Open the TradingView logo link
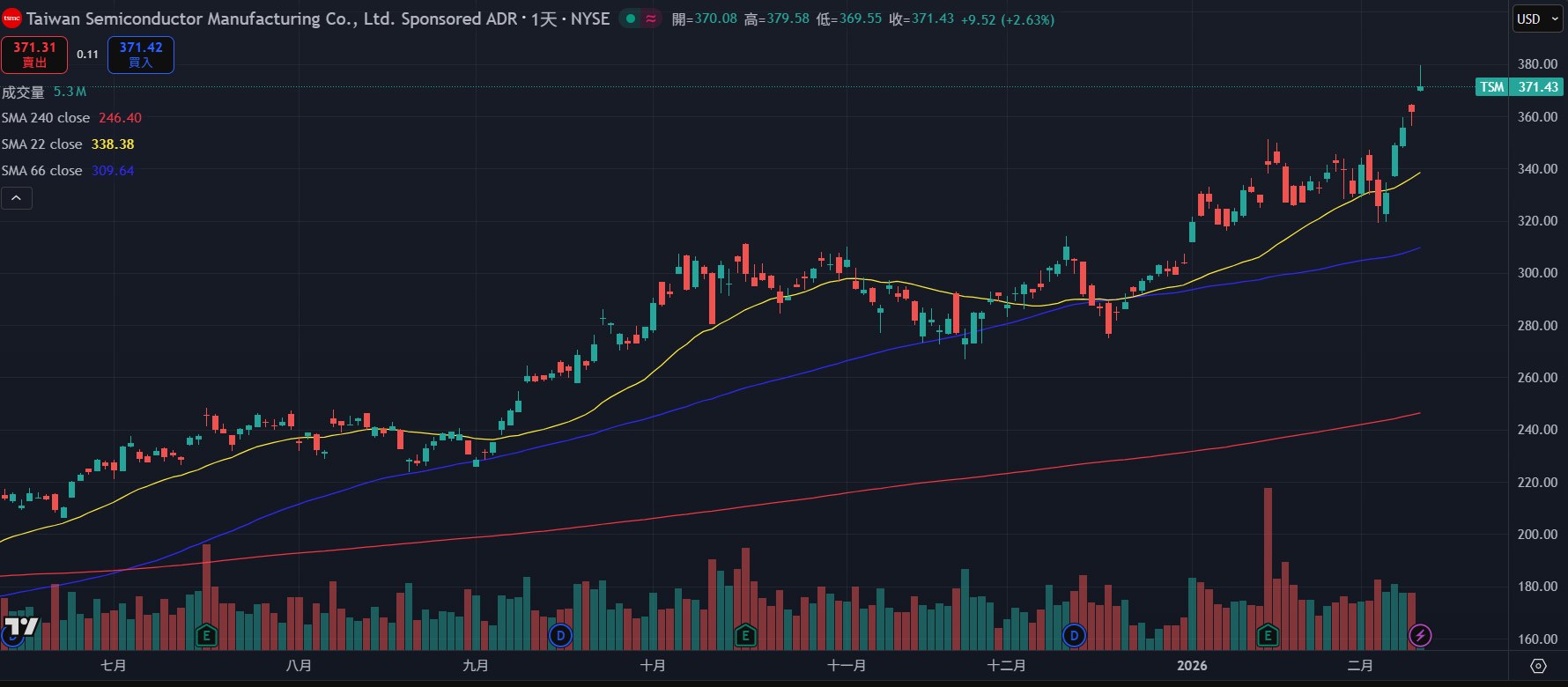This screenshot has width=1568, height=687. point(21,627)
